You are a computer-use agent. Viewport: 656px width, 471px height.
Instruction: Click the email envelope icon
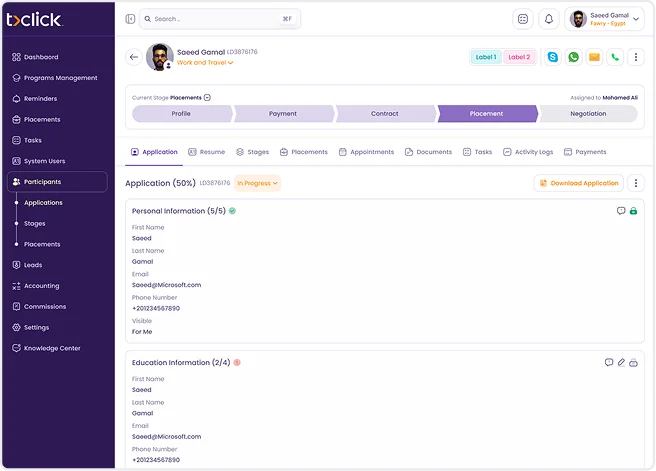(x=594, y=57)
